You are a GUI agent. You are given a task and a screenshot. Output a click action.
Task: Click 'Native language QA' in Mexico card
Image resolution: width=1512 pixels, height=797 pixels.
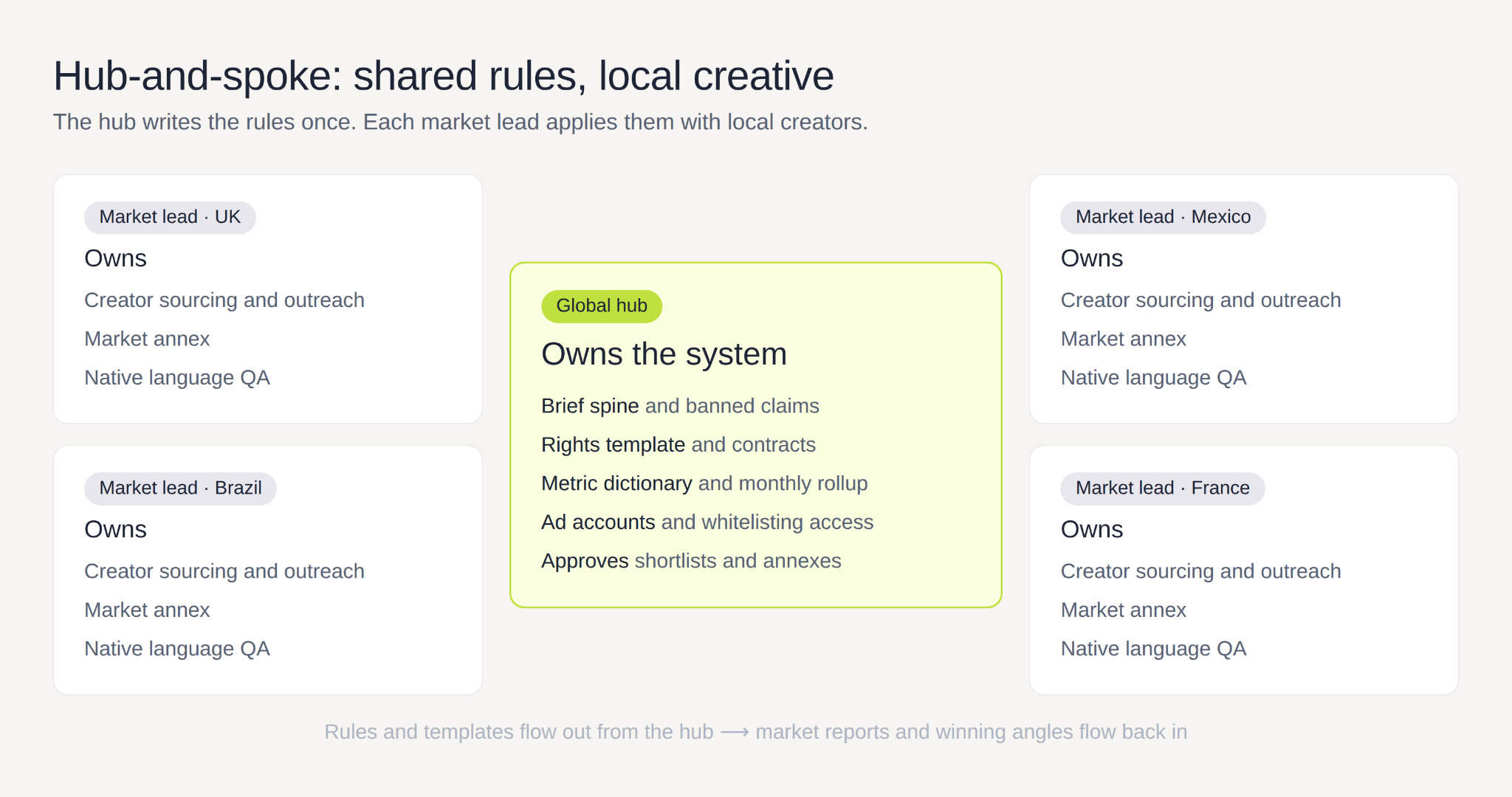(1153, 378)
